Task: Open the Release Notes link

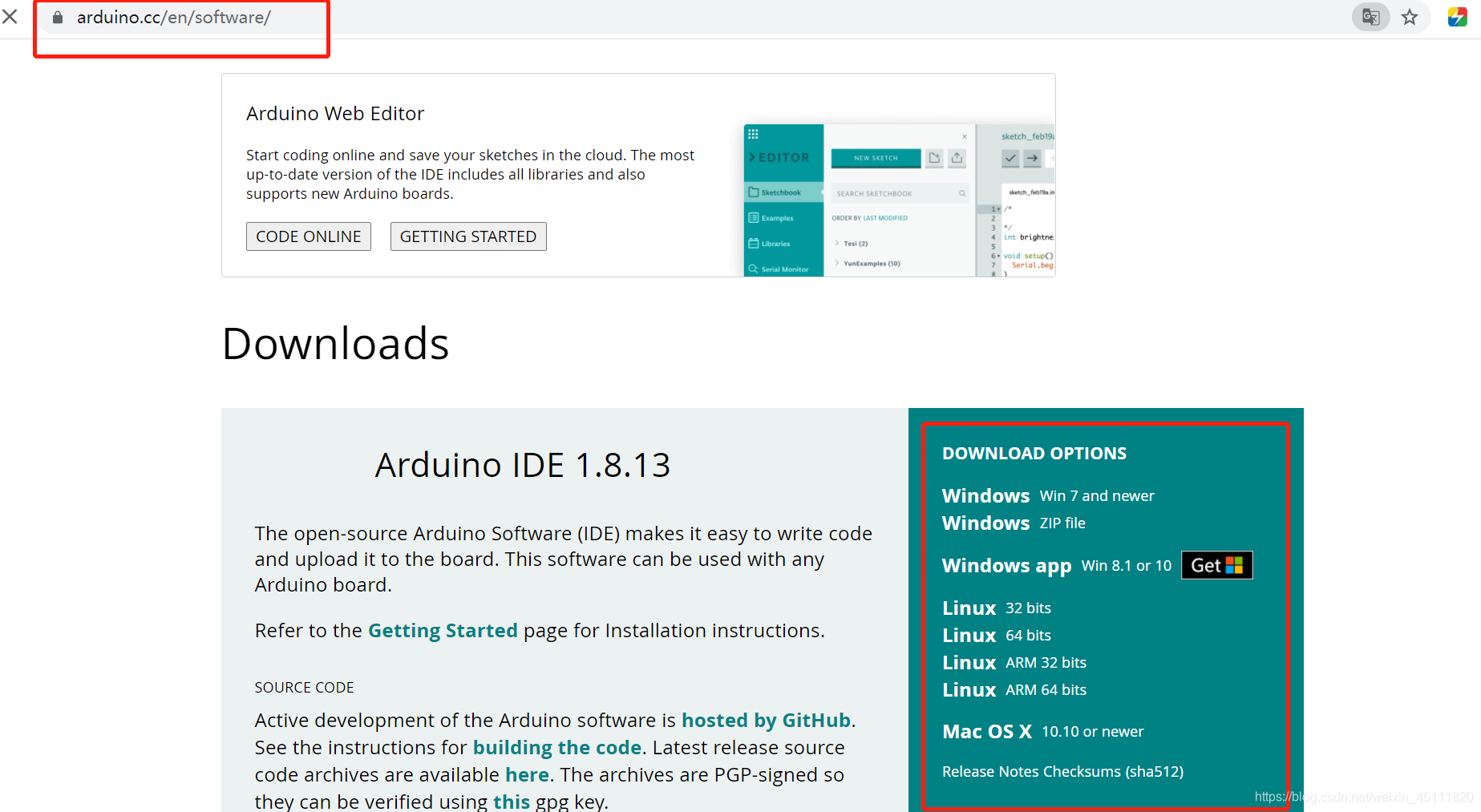Action: coord(990,771)
